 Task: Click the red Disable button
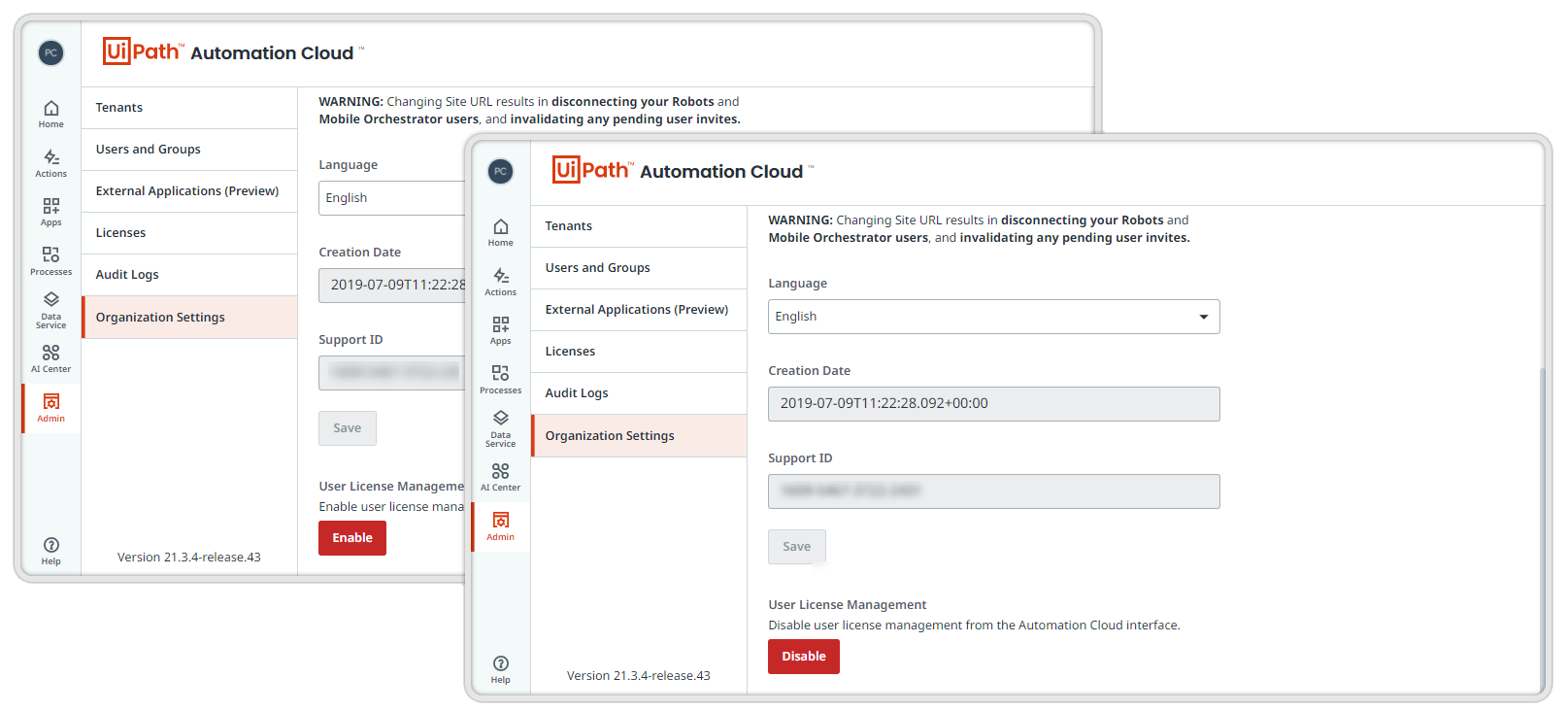point(804,657)
